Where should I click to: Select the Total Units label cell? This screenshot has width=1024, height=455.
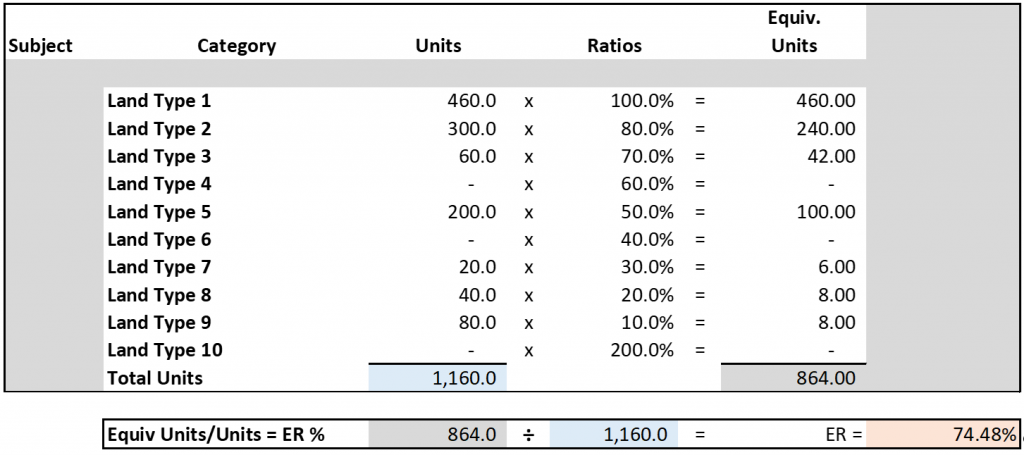pyautogui.click(x=155, y=378)
